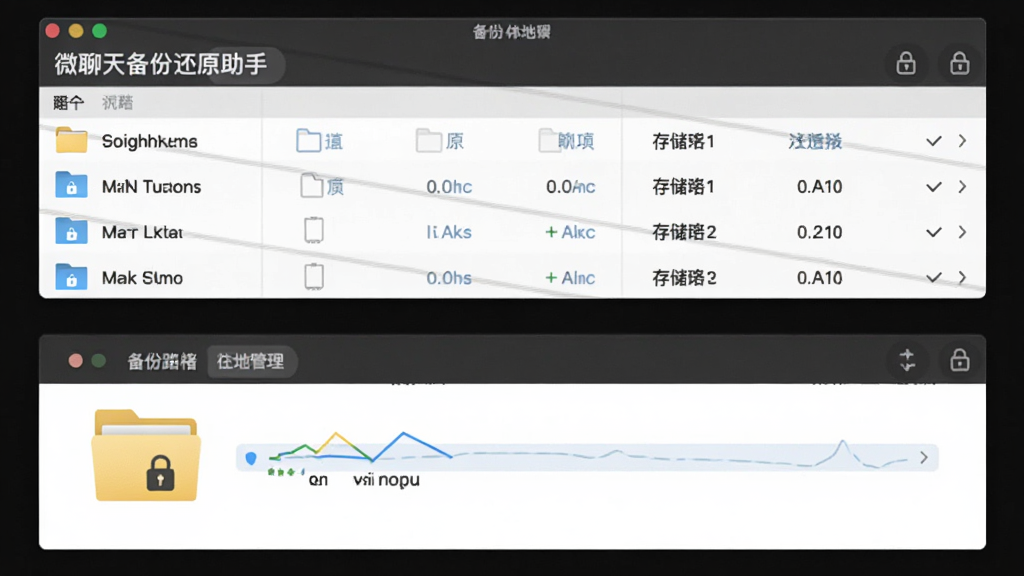This screenshot has width=1024, height=576.
Task: Click the left lock icon in top window header
Action: [x=906, y=64]
